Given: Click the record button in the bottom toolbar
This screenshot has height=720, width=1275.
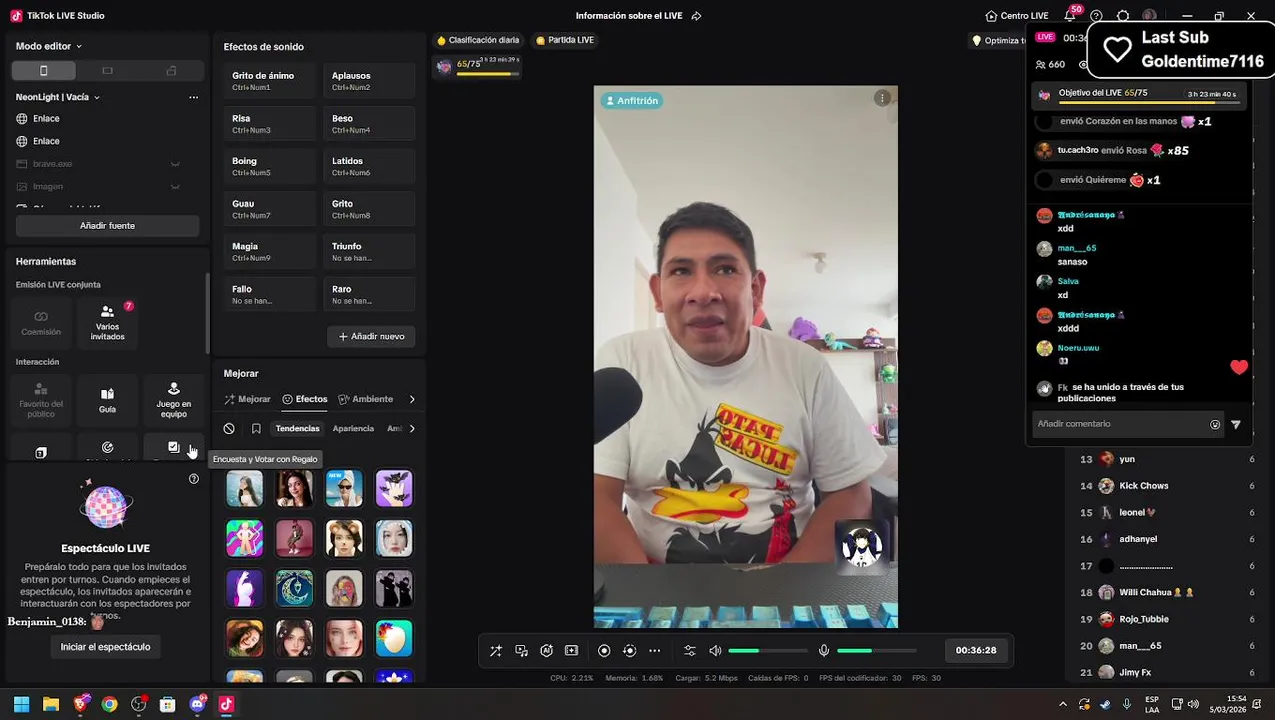Looking at the screenshot, I should coord(604,650).
